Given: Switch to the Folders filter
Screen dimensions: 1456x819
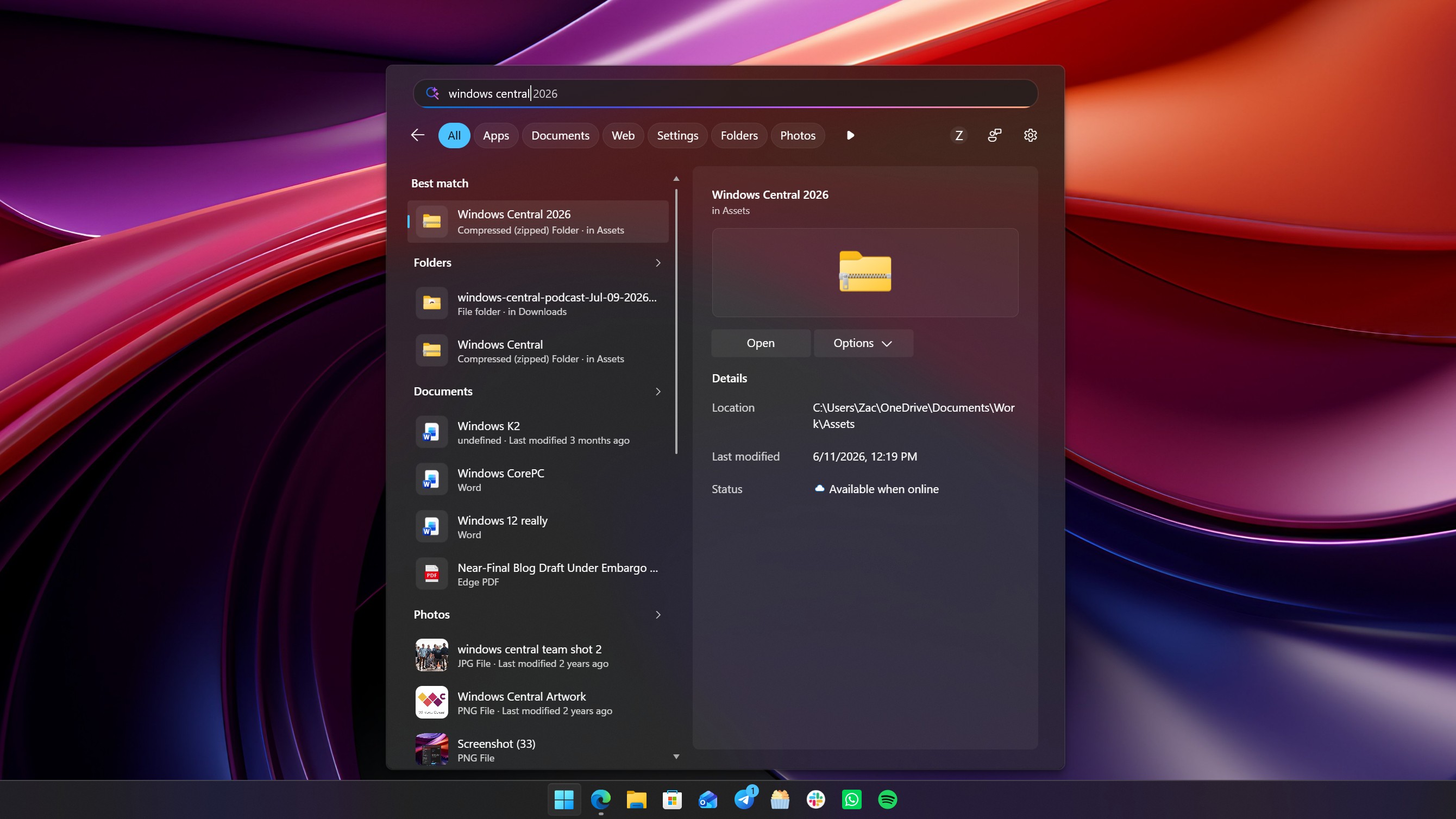Looking at the screenshot, I should [739, 136].
